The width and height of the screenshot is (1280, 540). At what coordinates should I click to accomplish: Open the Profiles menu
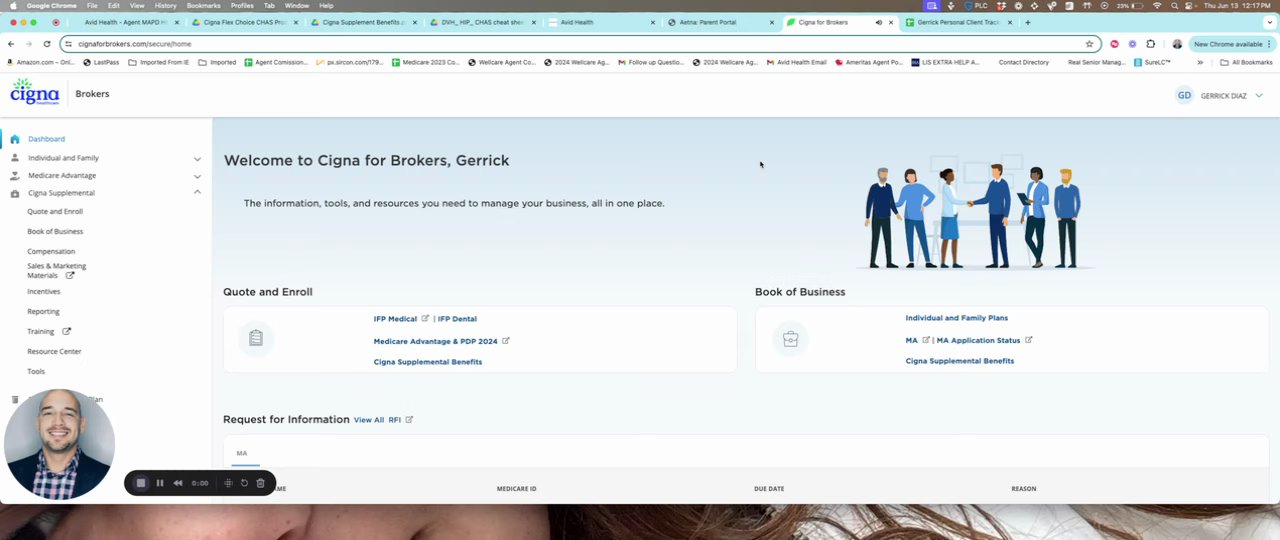coord(242,6)
